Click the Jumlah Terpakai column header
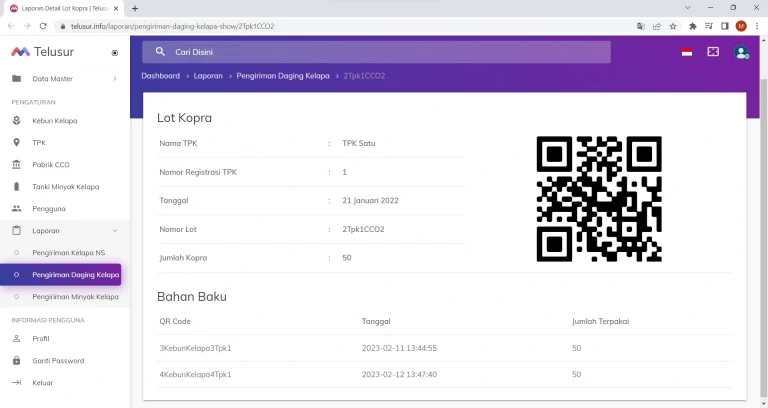The image size is (768, 408). click(600, 321)
